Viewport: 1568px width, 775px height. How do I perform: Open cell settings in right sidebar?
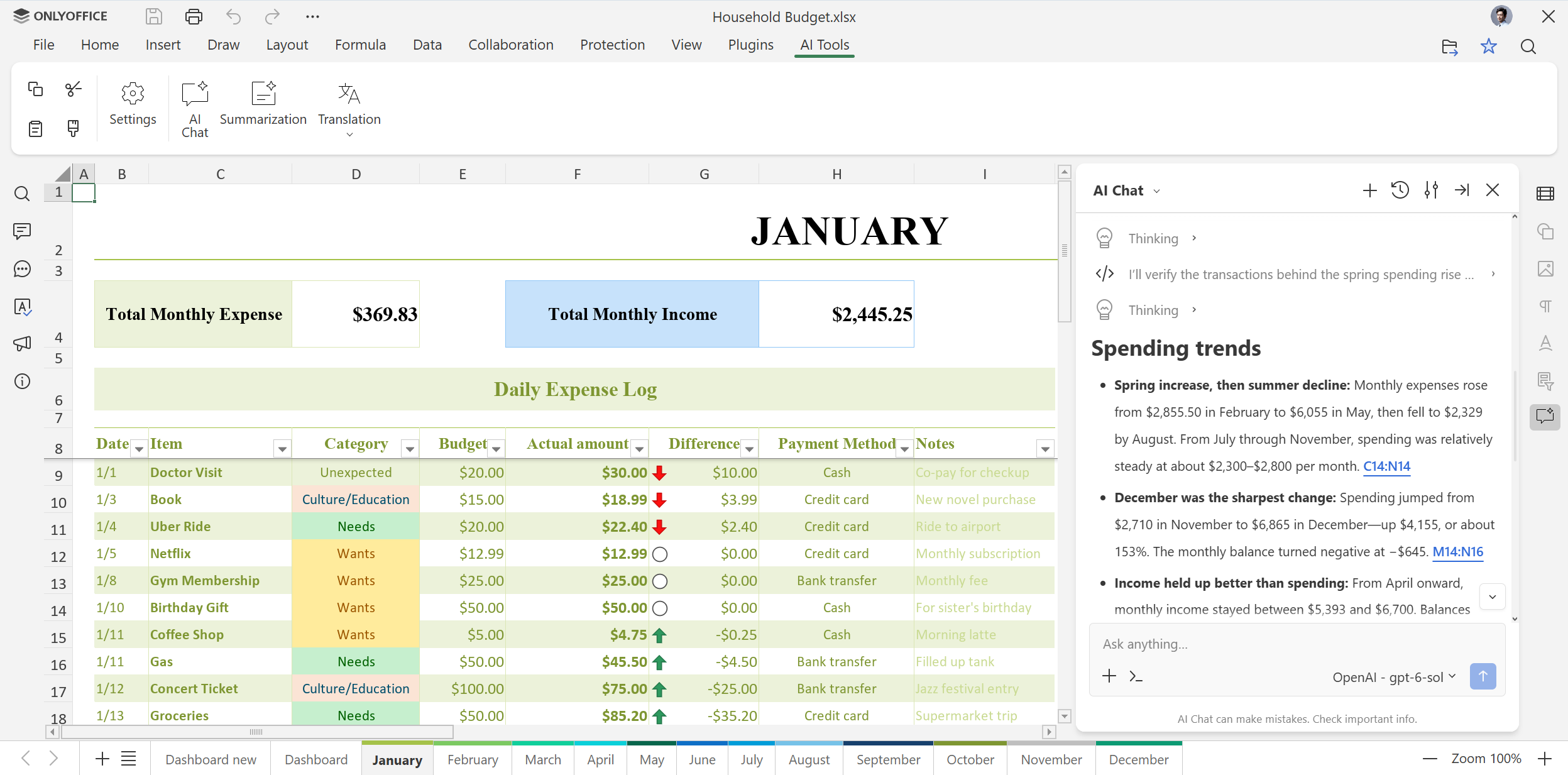[x=1545, y=194]
